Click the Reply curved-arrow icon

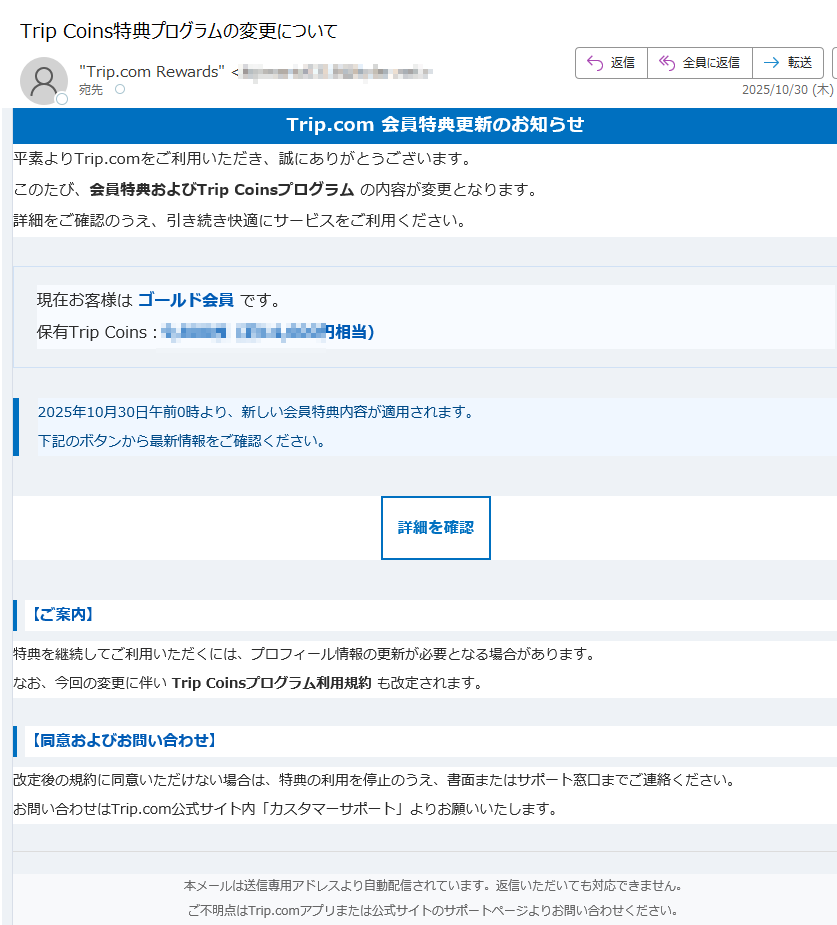pos(594,62)
